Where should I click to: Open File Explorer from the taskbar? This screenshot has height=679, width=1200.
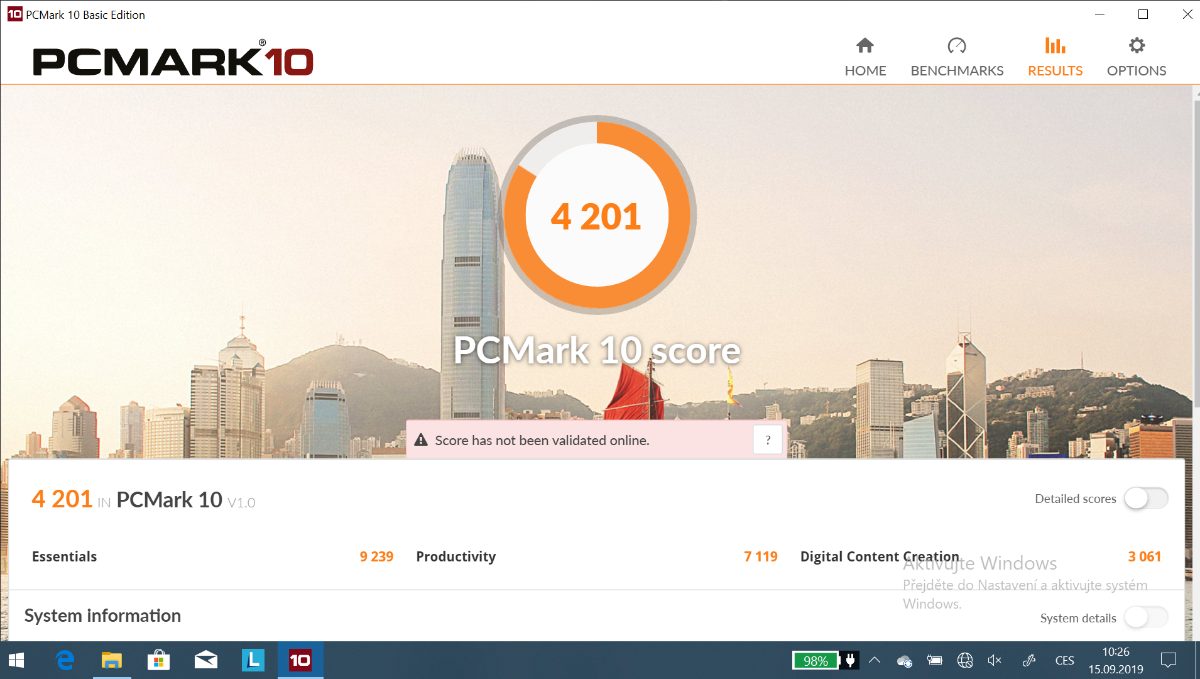(113, 660)
